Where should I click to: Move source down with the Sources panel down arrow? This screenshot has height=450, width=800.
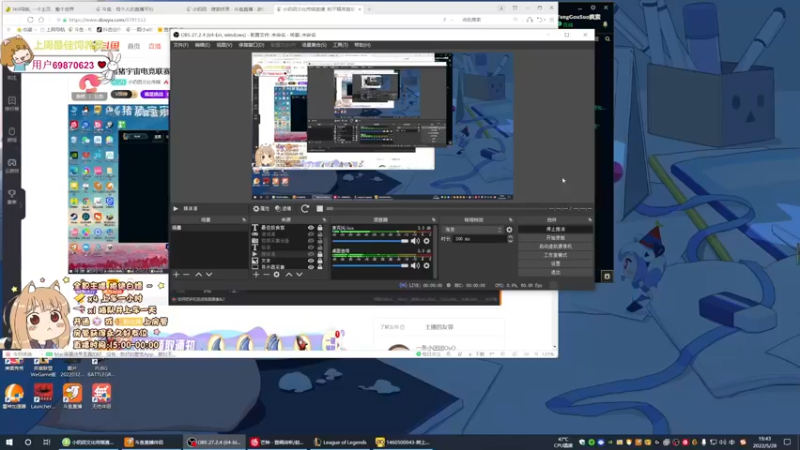299,274
